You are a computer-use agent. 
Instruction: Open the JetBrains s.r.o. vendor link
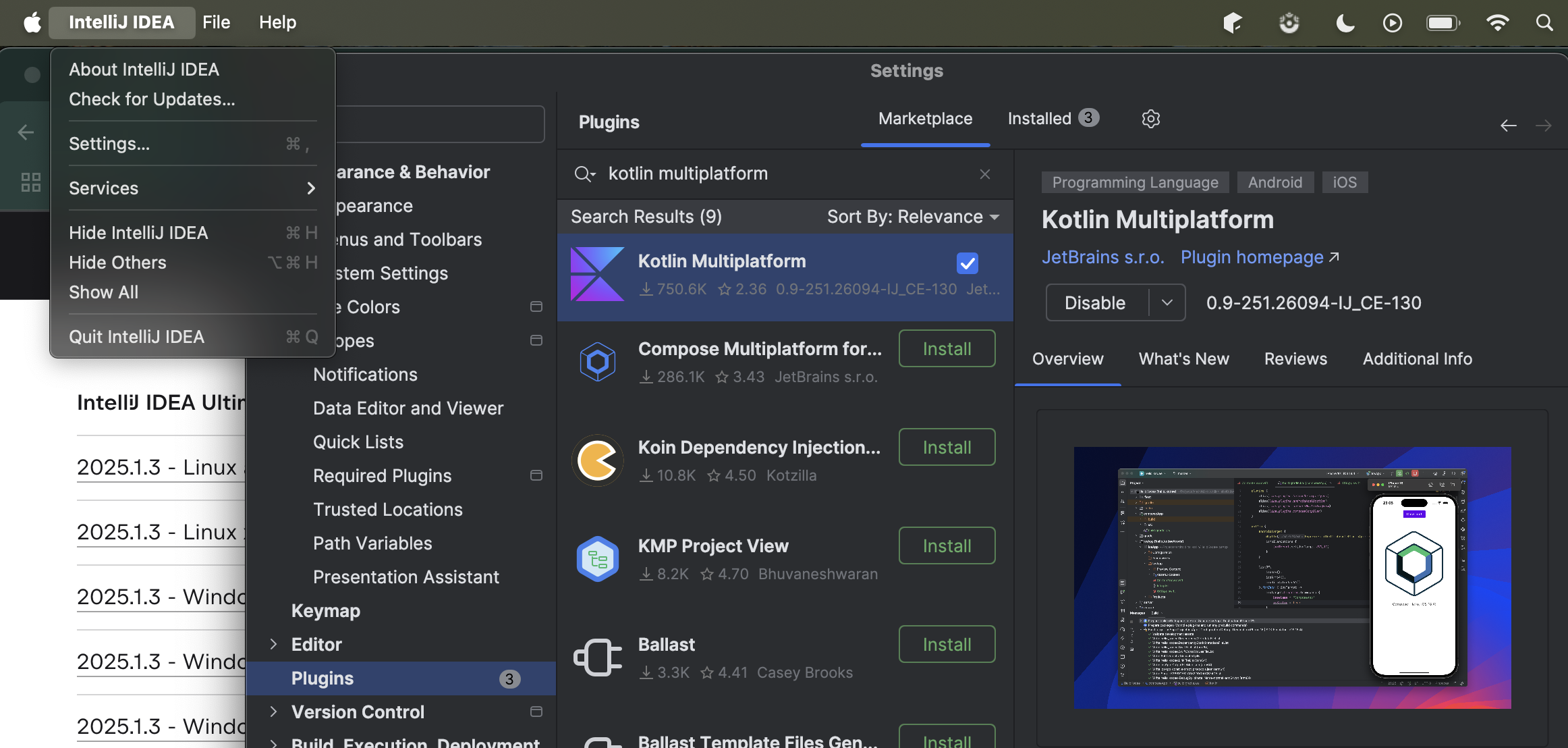click(x=1102, y=257)
